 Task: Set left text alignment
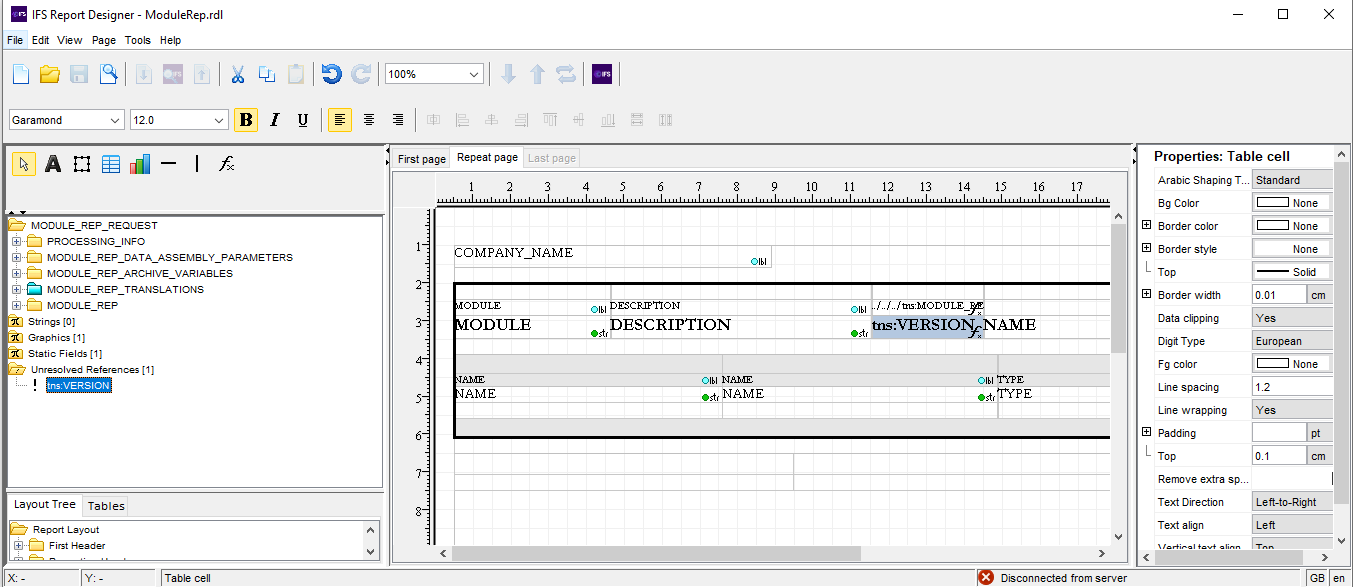click(x=340, y=120)
